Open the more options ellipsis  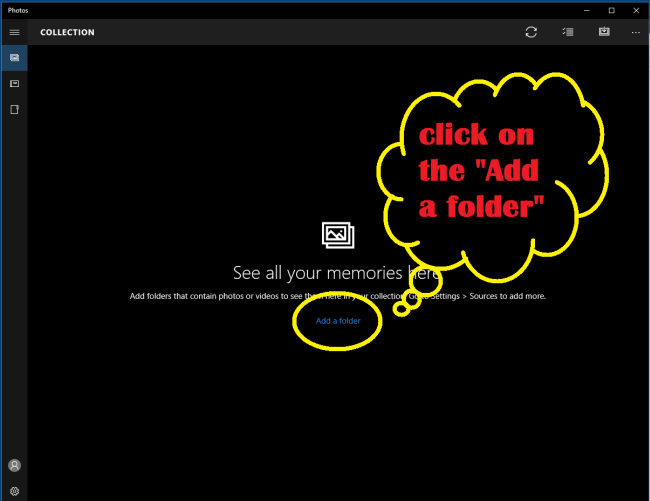[635, 32]
